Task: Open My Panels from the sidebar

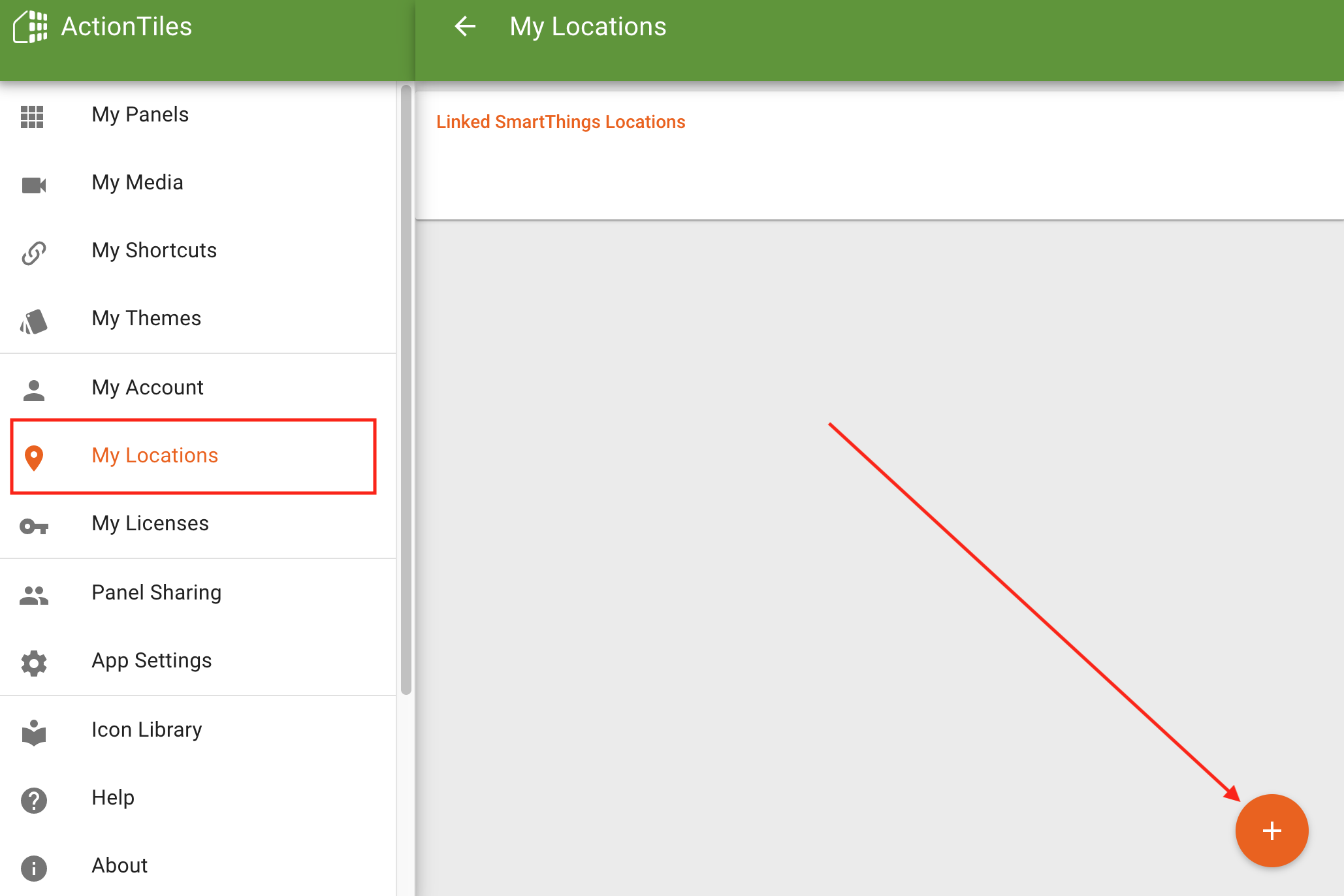Action: [x=198, y=115]
